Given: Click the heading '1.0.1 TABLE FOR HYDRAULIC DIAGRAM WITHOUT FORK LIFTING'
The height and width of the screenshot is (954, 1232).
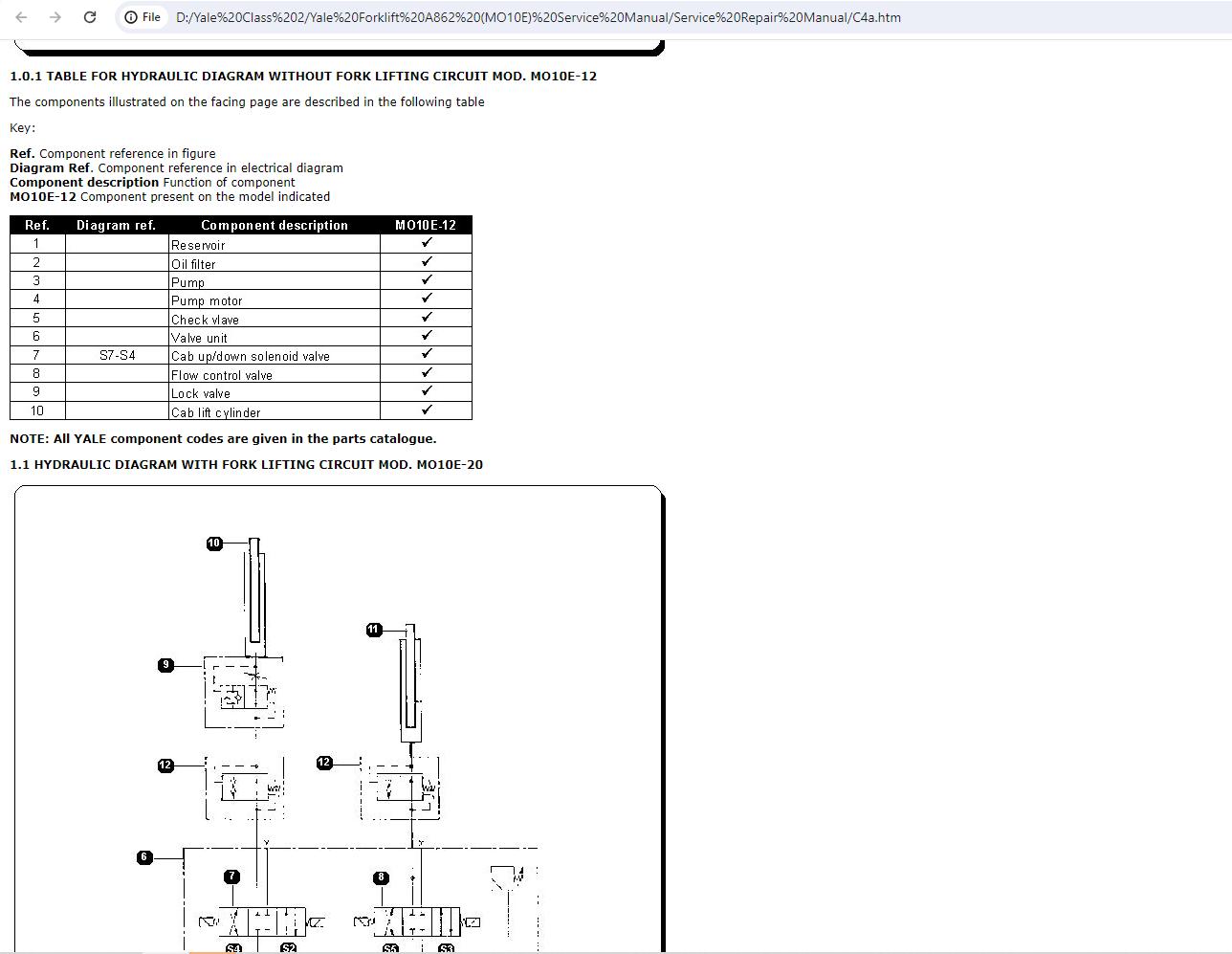Looking at the screenshot, I should click(303, 76).
